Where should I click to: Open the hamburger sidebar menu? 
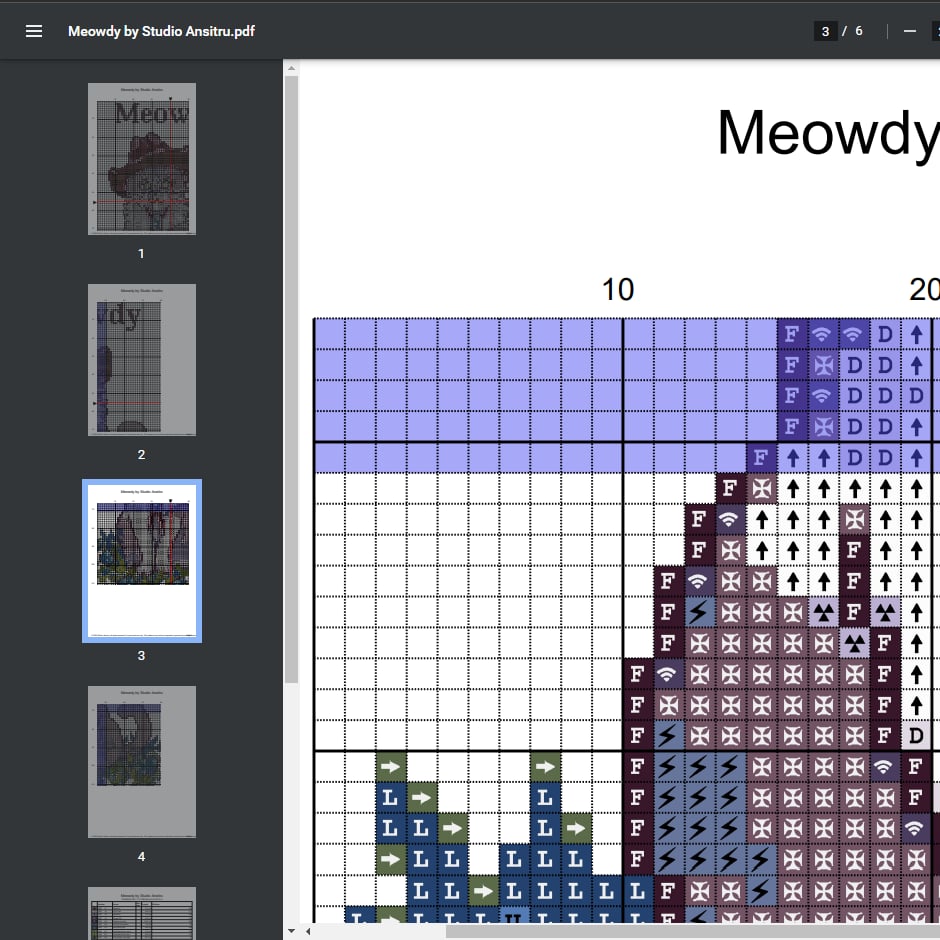coord(34,31)
